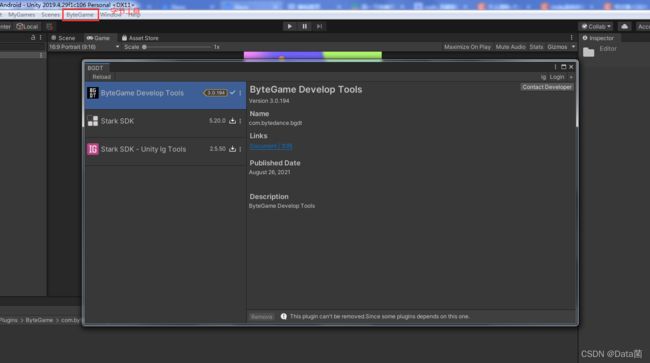Click the Contact Developer button

click(547, 87)
